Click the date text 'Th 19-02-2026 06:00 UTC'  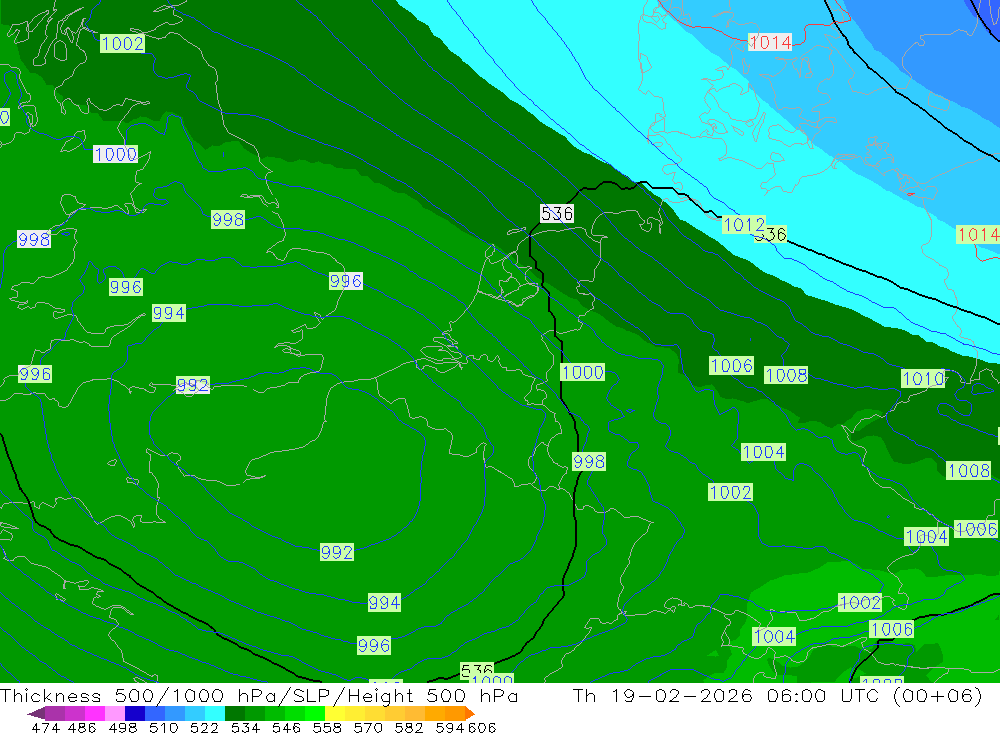(x=725, y=695)
